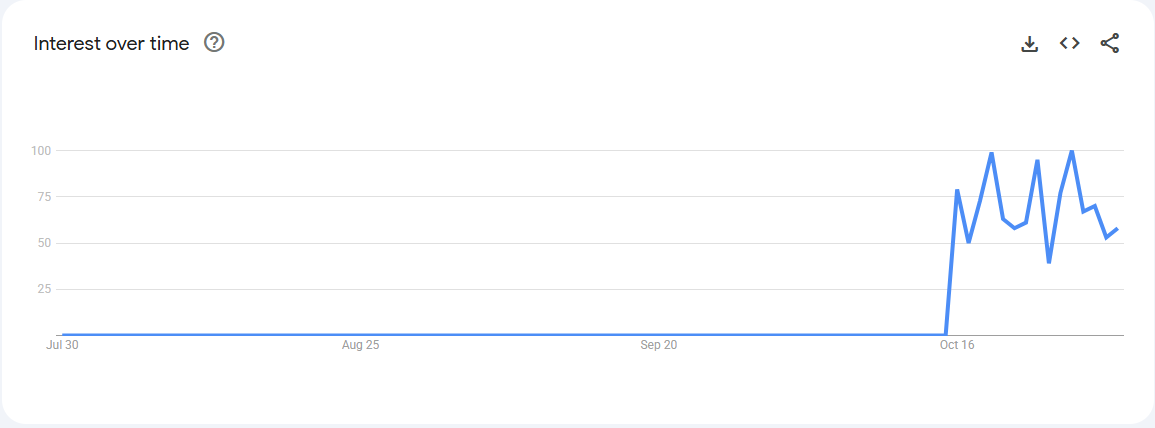The image size is (1155, 428).
Task: Click the flat blue line above Aug 25
Action: click(x=360, y=334)
